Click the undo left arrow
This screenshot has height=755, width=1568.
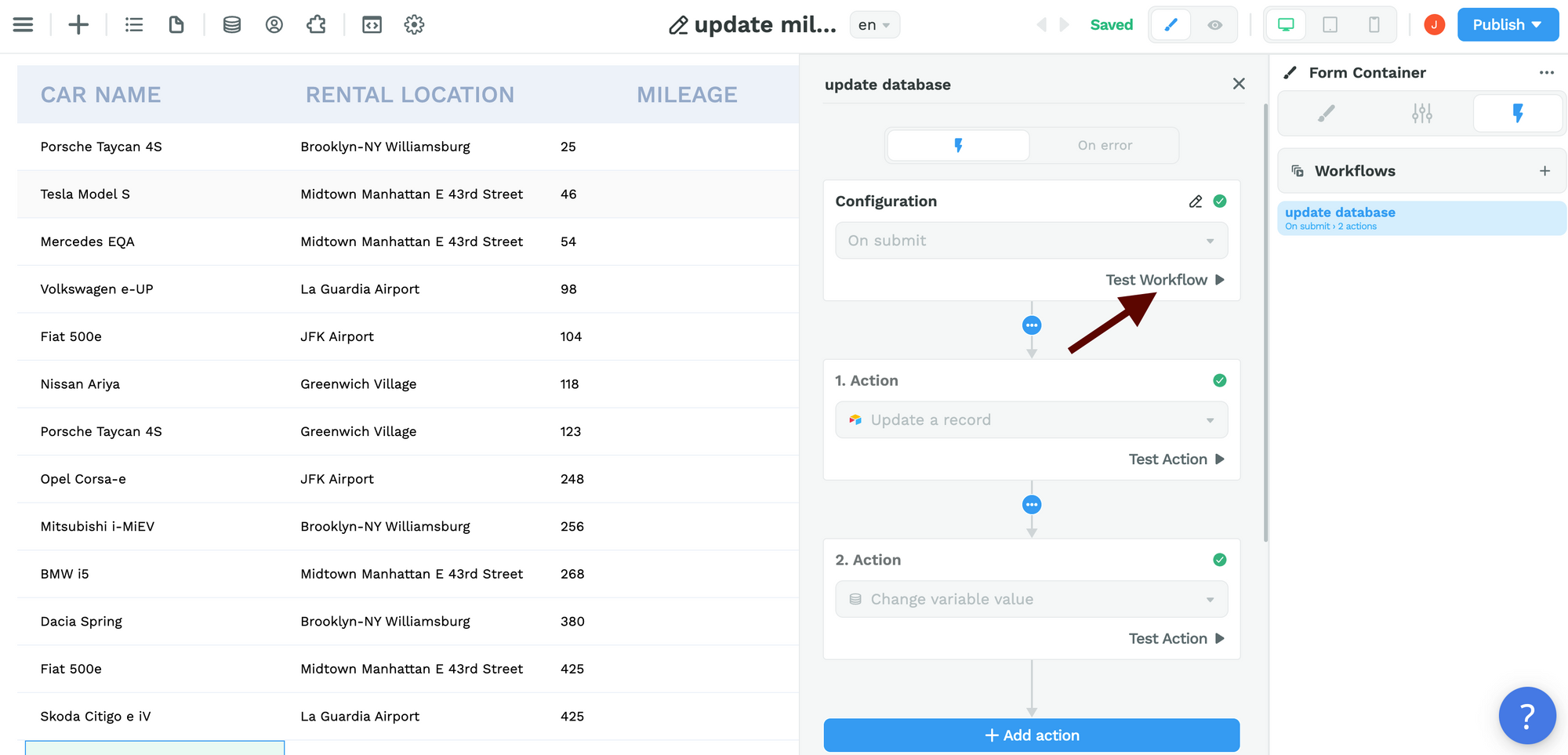pyautogui.click(x=1042, y=25)
